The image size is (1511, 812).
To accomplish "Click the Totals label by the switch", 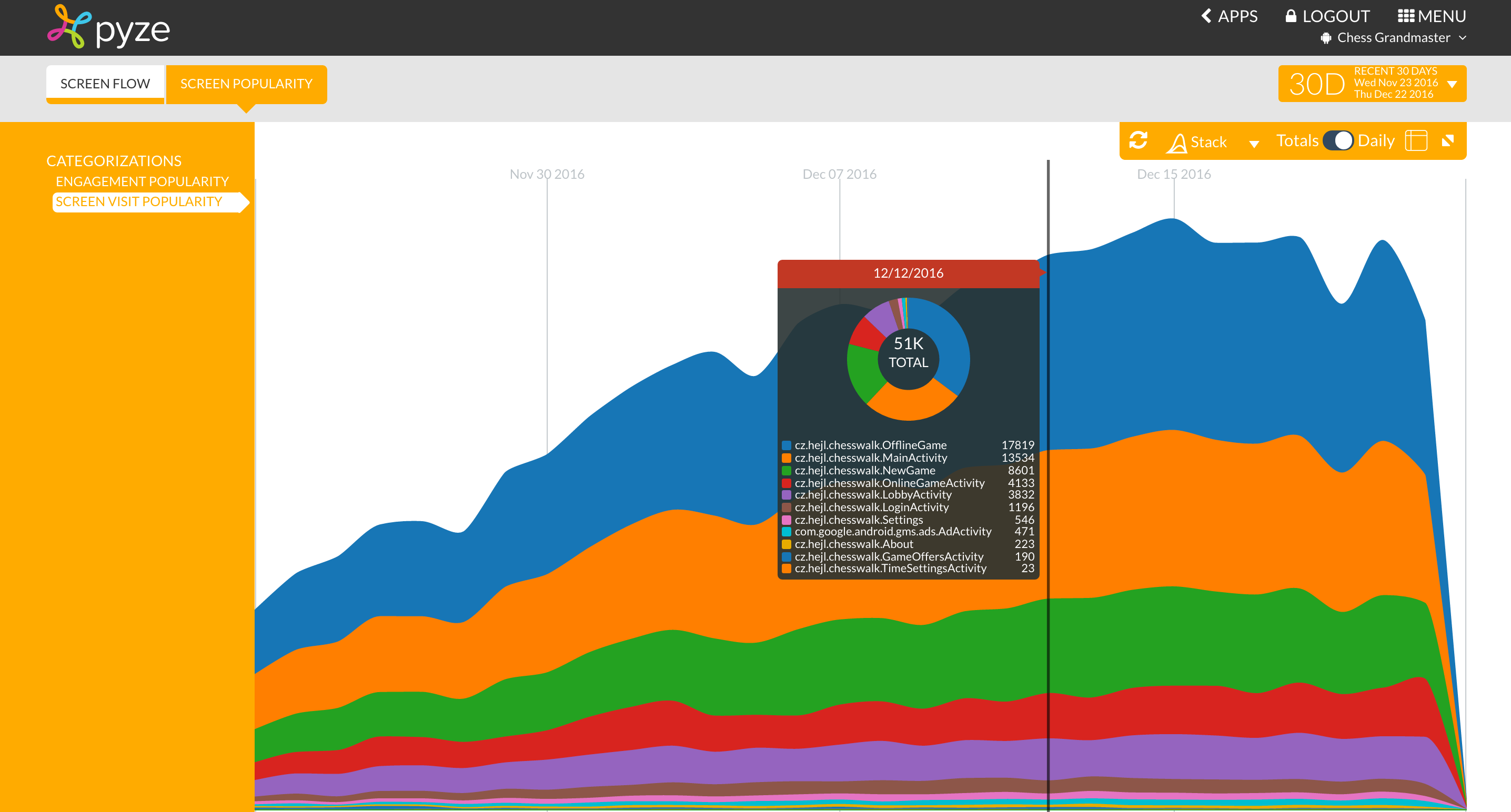I will click(x=1297, y=141).
